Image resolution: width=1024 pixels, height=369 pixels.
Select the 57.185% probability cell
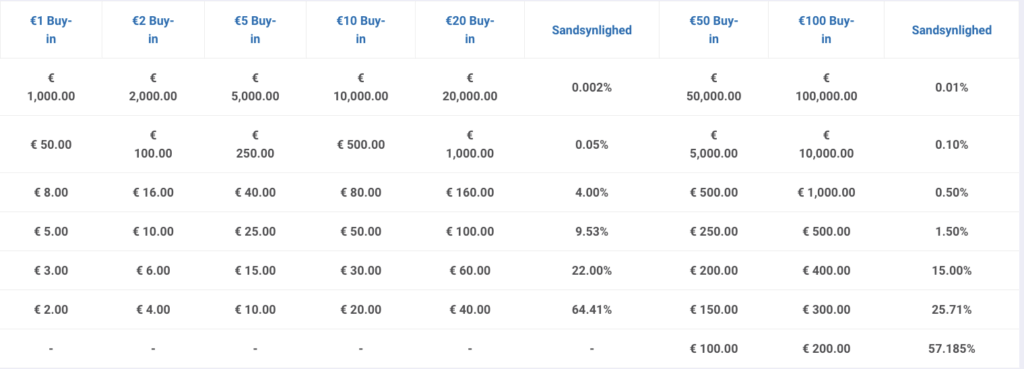(952, 349)
